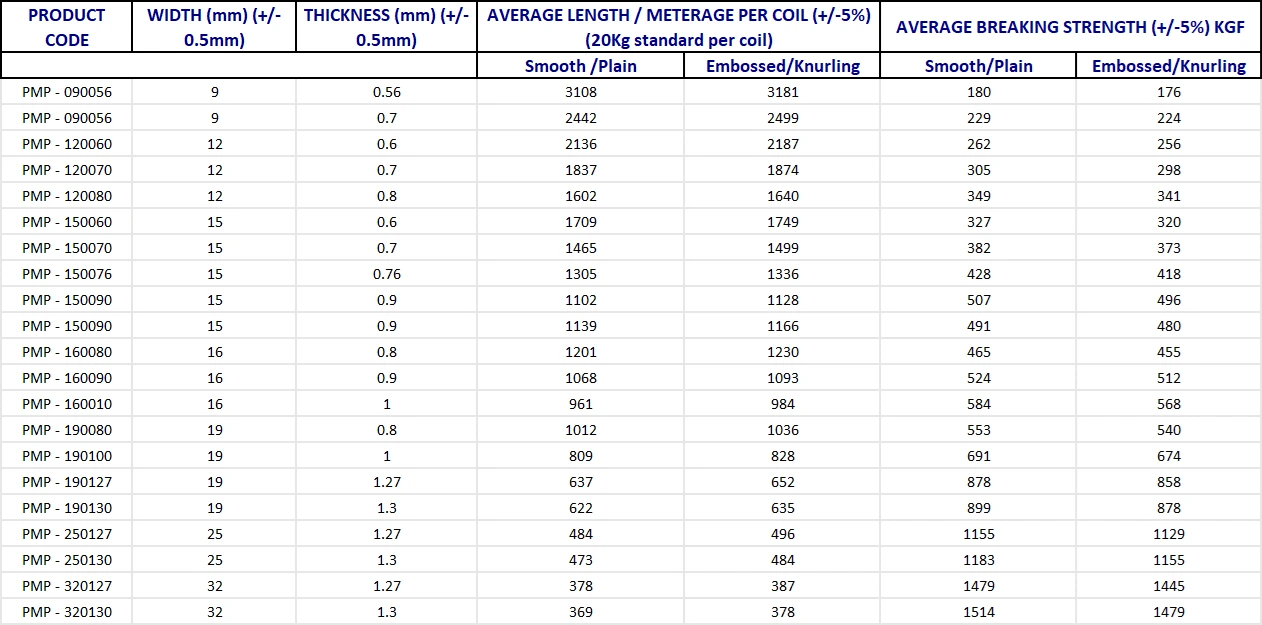This screenshot has width=1262, height=625.
Task: Click the AVERAGE BREAKING STRENGTH header
Action: click(x=1070, y=28)
